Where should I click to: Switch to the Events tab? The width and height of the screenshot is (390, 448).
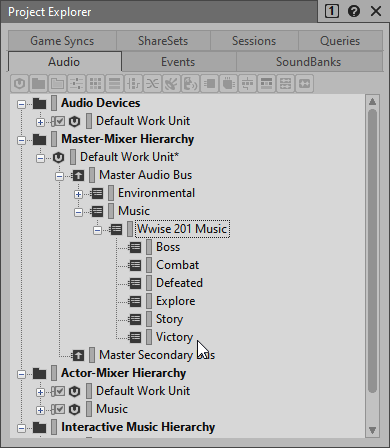(178, 62)
